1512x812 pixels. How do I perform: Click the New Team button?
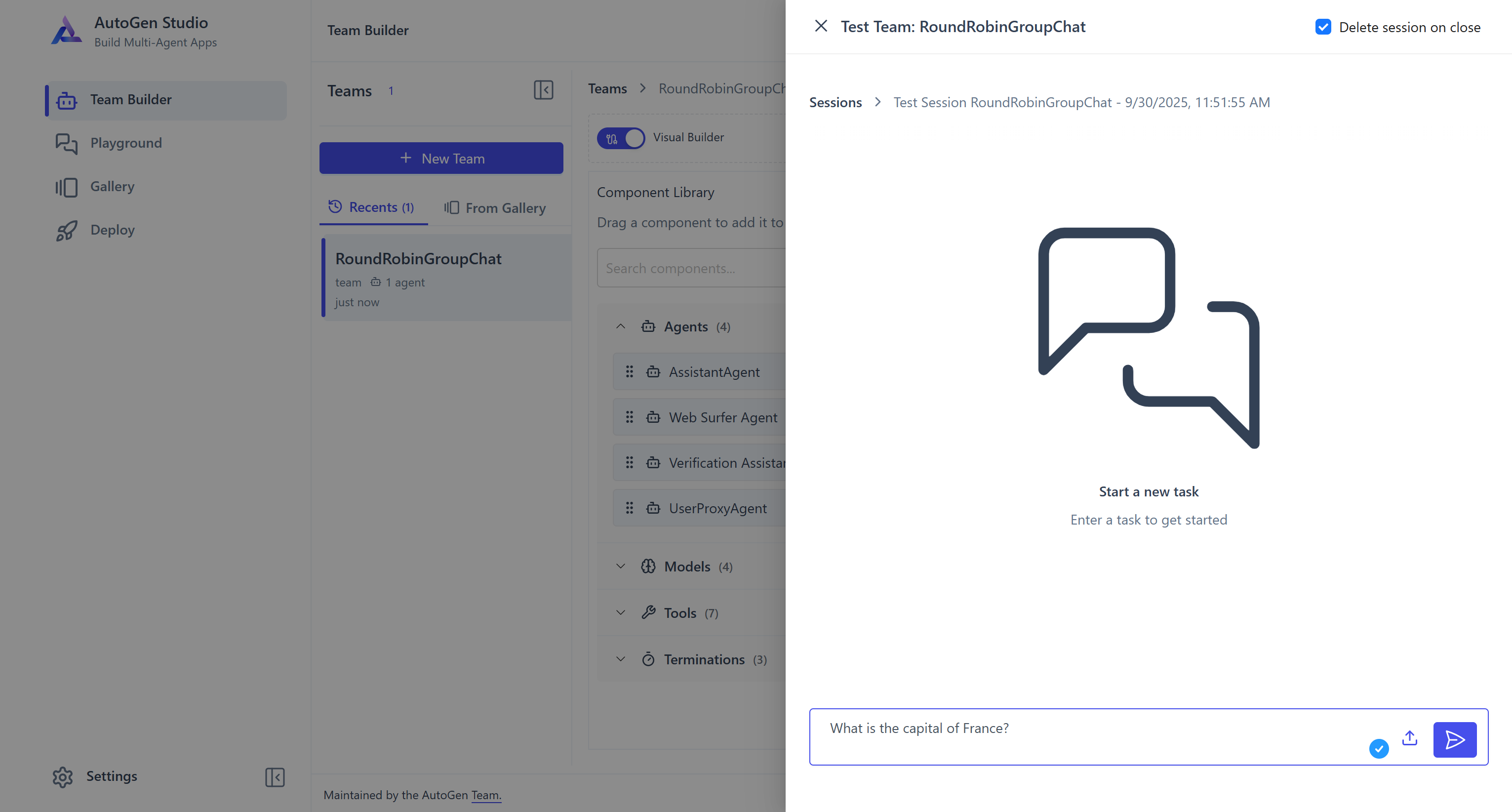tap(441, 159)
